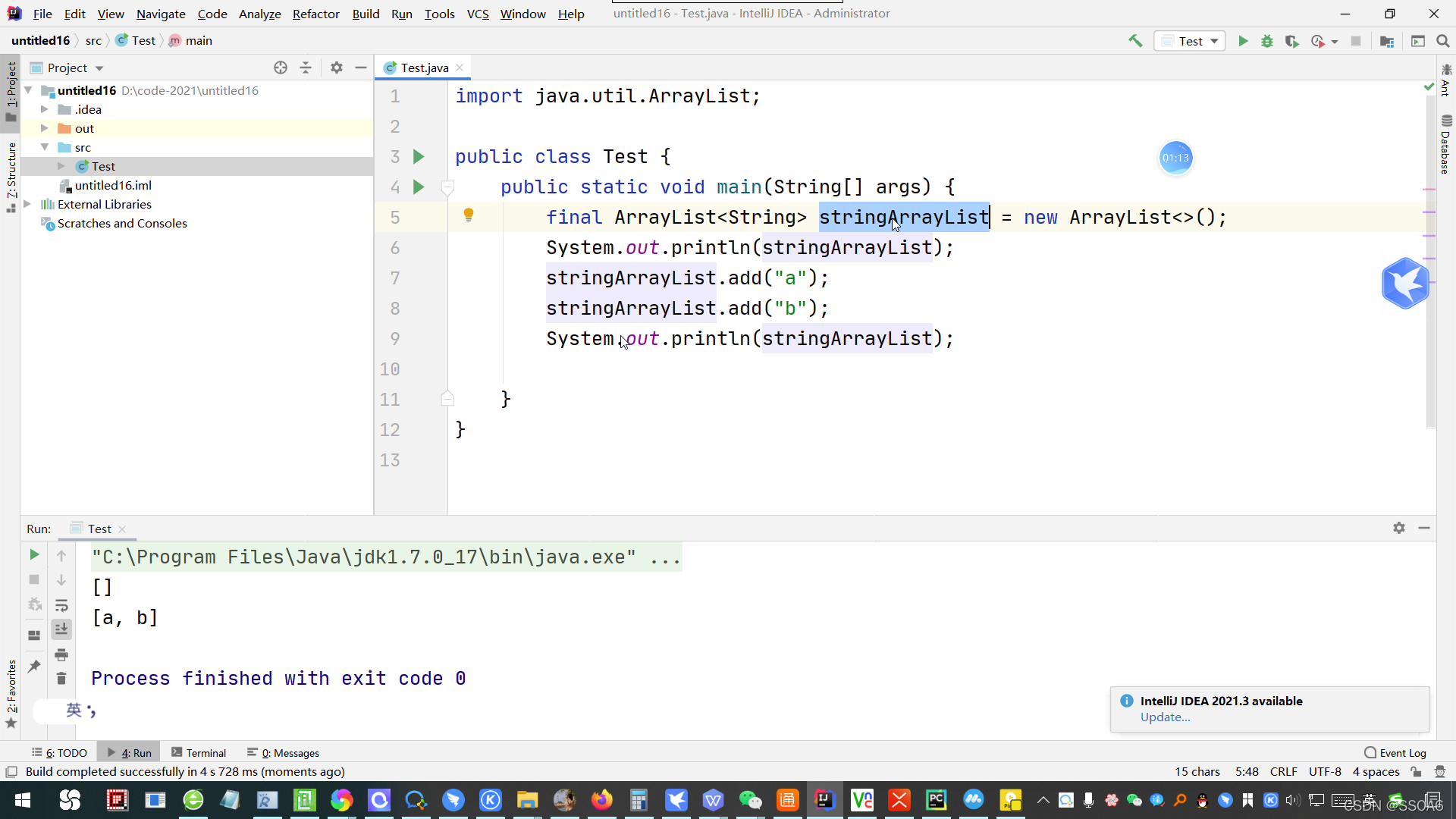Click the yellow intention lightbulb on line 5

469,215
